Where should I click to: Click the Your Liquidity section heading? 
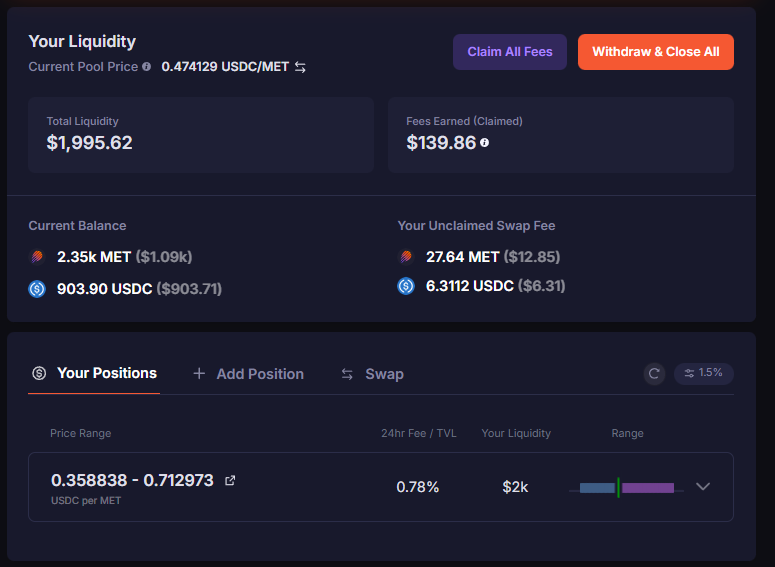(x=82, y=42)
